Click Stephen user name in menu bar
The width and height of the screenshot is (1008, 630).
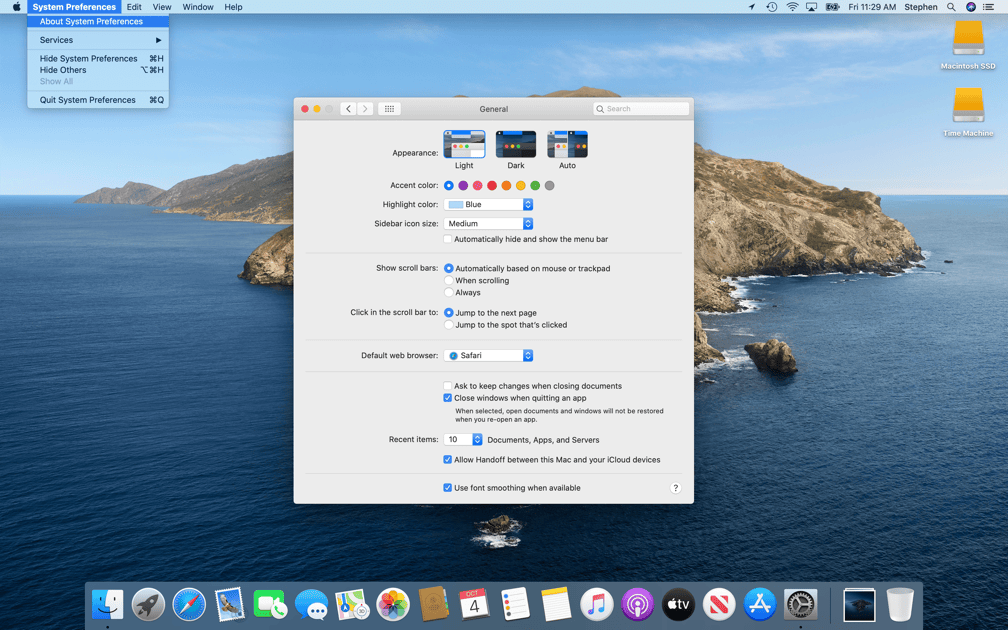tap(921, 7)
